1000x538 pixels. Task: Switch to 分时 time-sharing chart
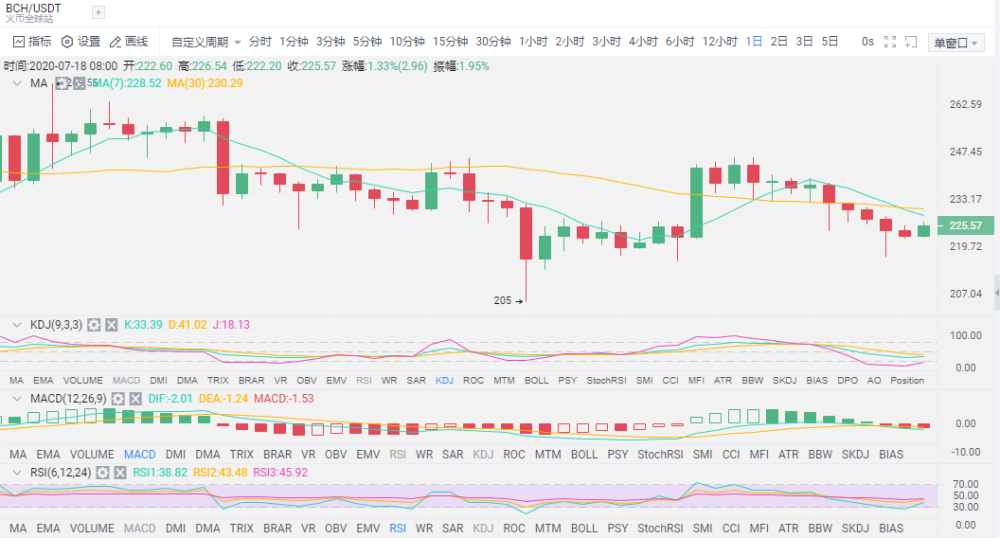[260, 42]
